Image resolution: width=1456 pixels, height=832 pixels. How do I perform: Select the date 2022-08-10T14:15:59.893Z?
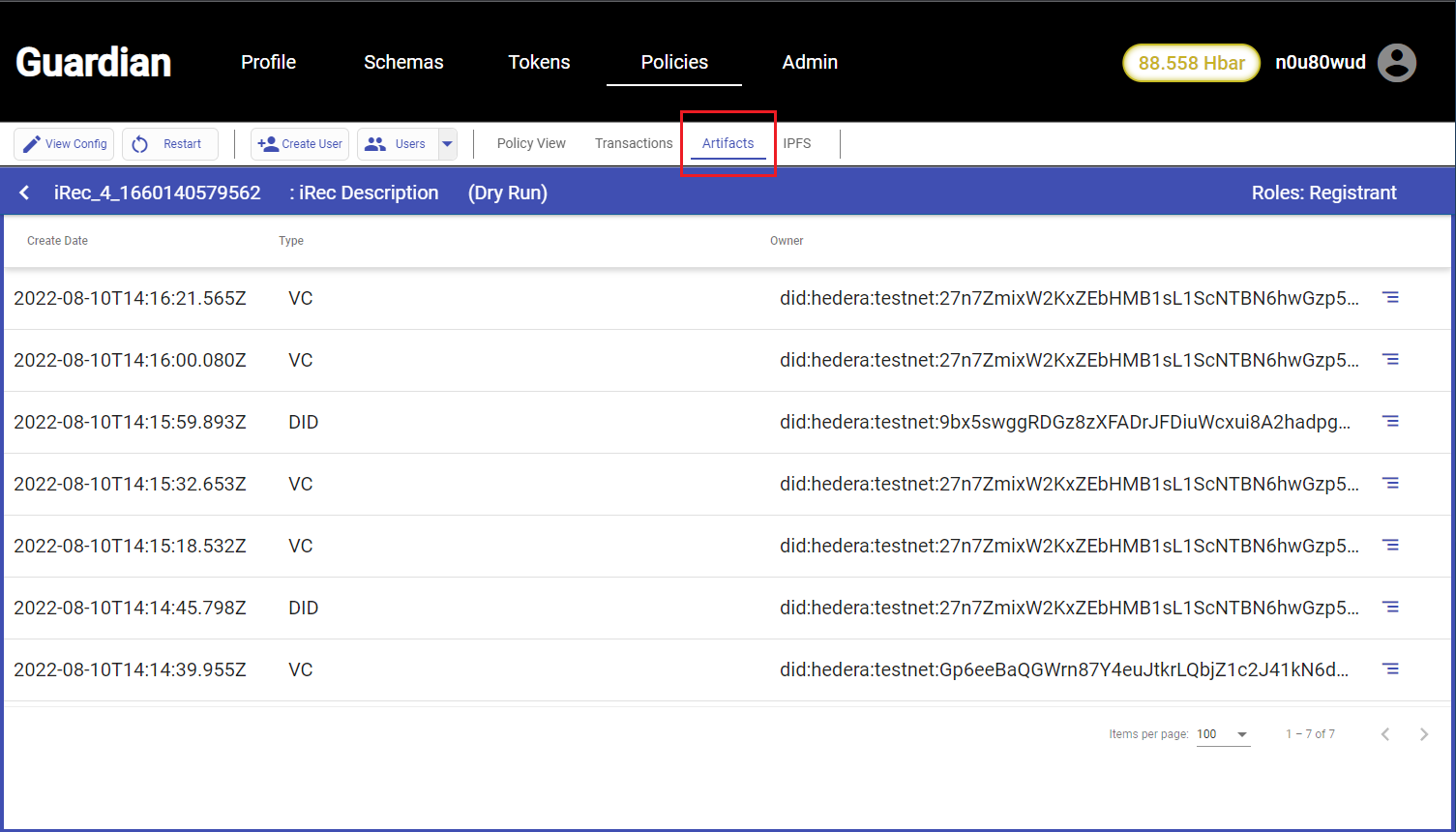coord(130,422)
